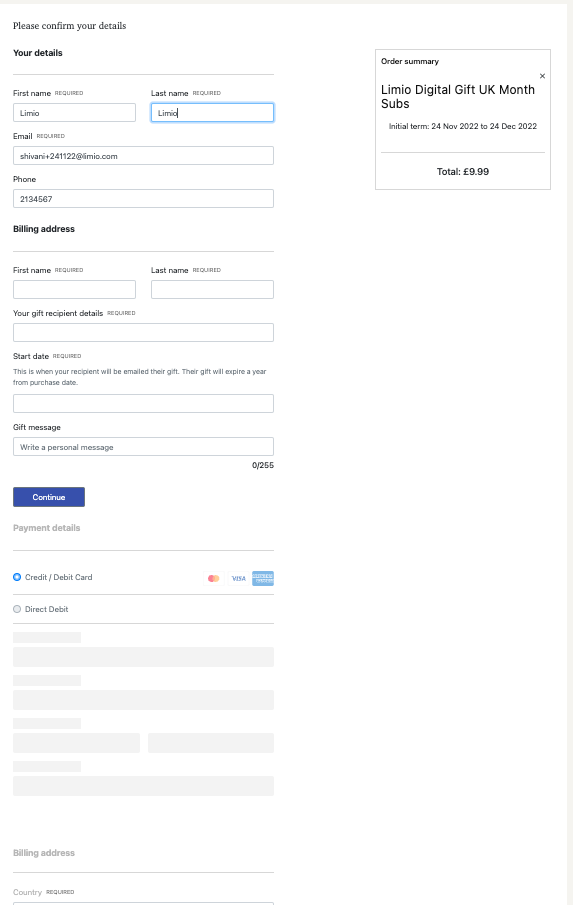This screenshot has width=573, height=905.
Task: Choose the Direct Debit radio option
Action: click(x=17, y=609)
